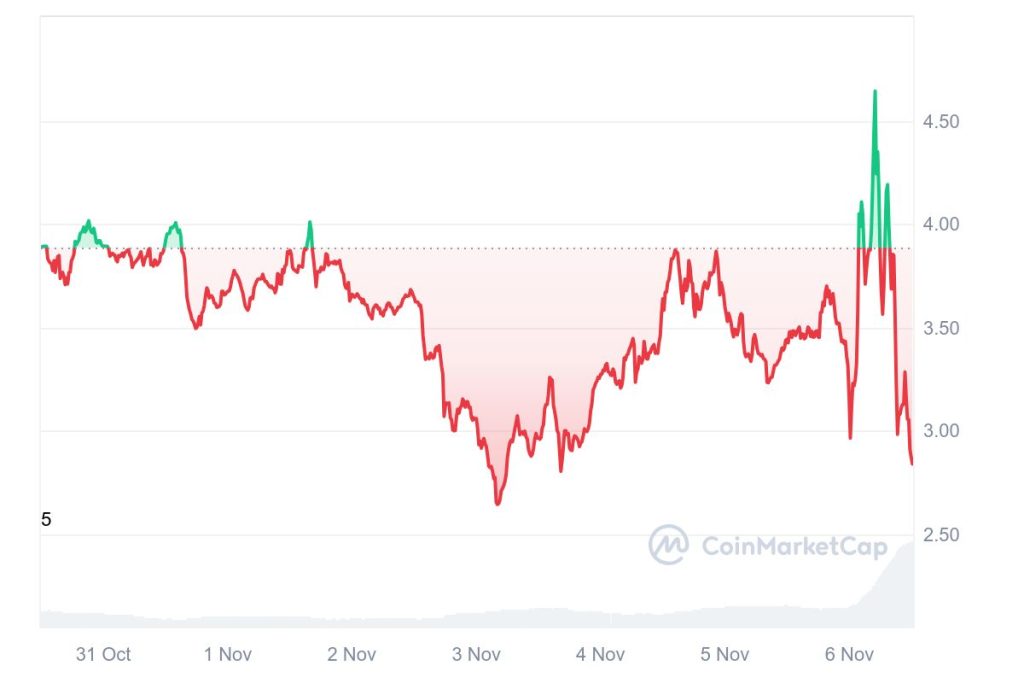Click the green peak near 2 Nov

click(310, 223)
